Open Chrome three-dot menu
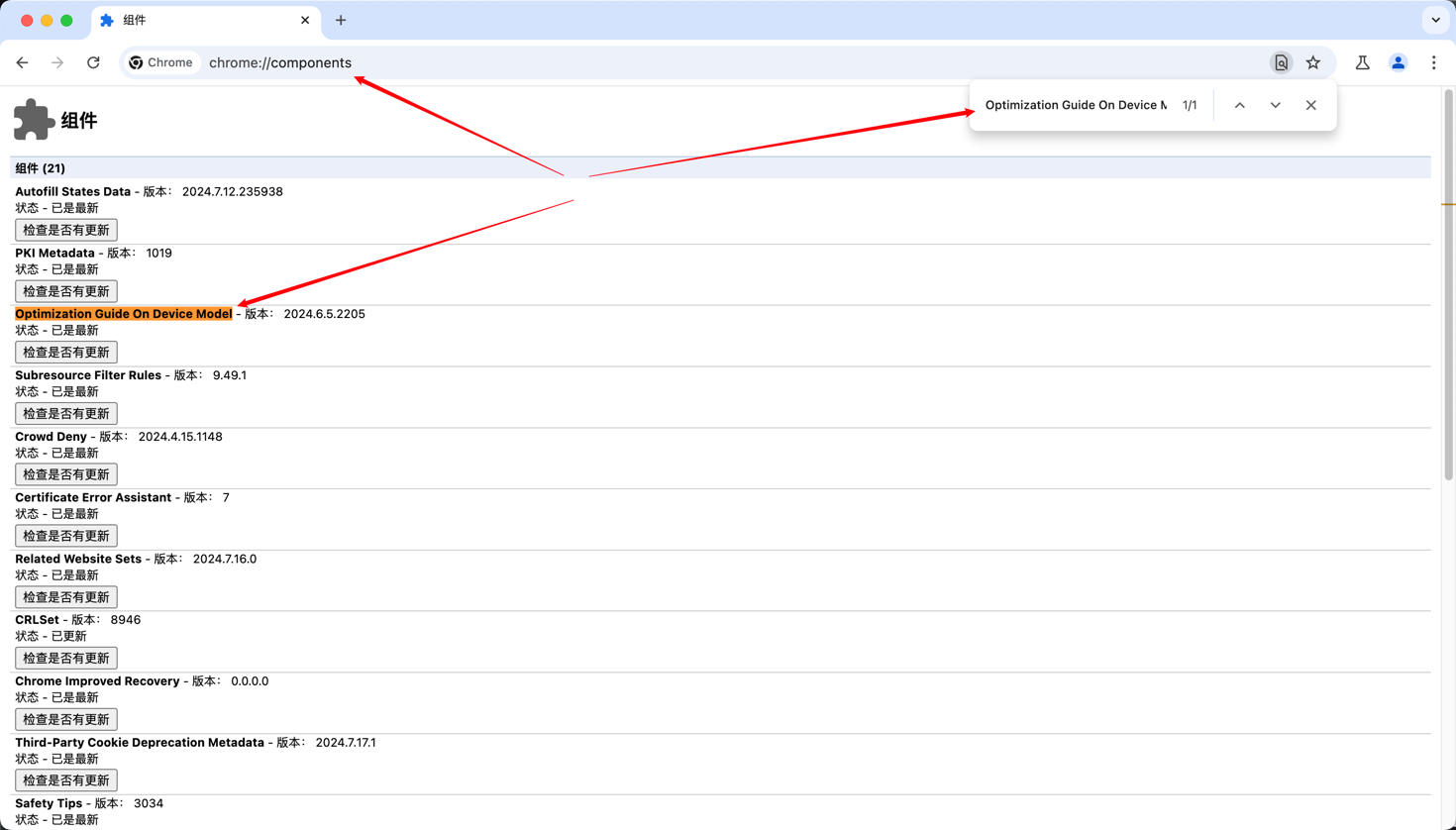 point(1433,62)
